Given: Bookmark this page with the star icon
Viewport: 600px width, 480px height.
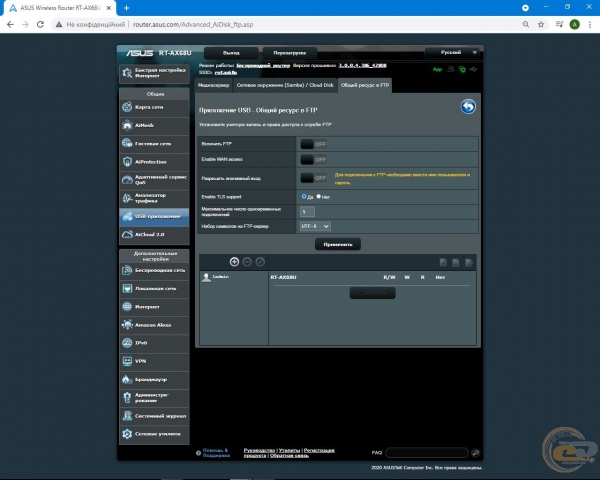Looking at the screenshot, I should tap(541, 24).
